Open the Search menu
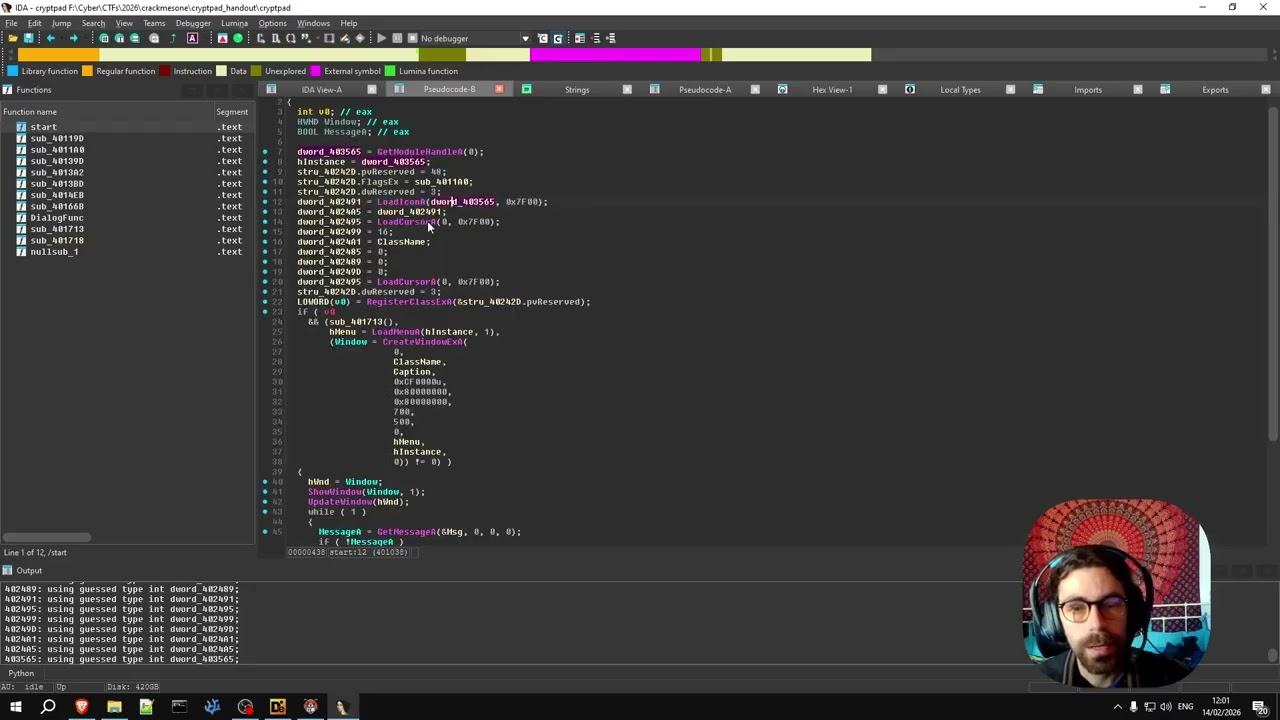This screenshot has height=720, width=1280. coord(93,23)
